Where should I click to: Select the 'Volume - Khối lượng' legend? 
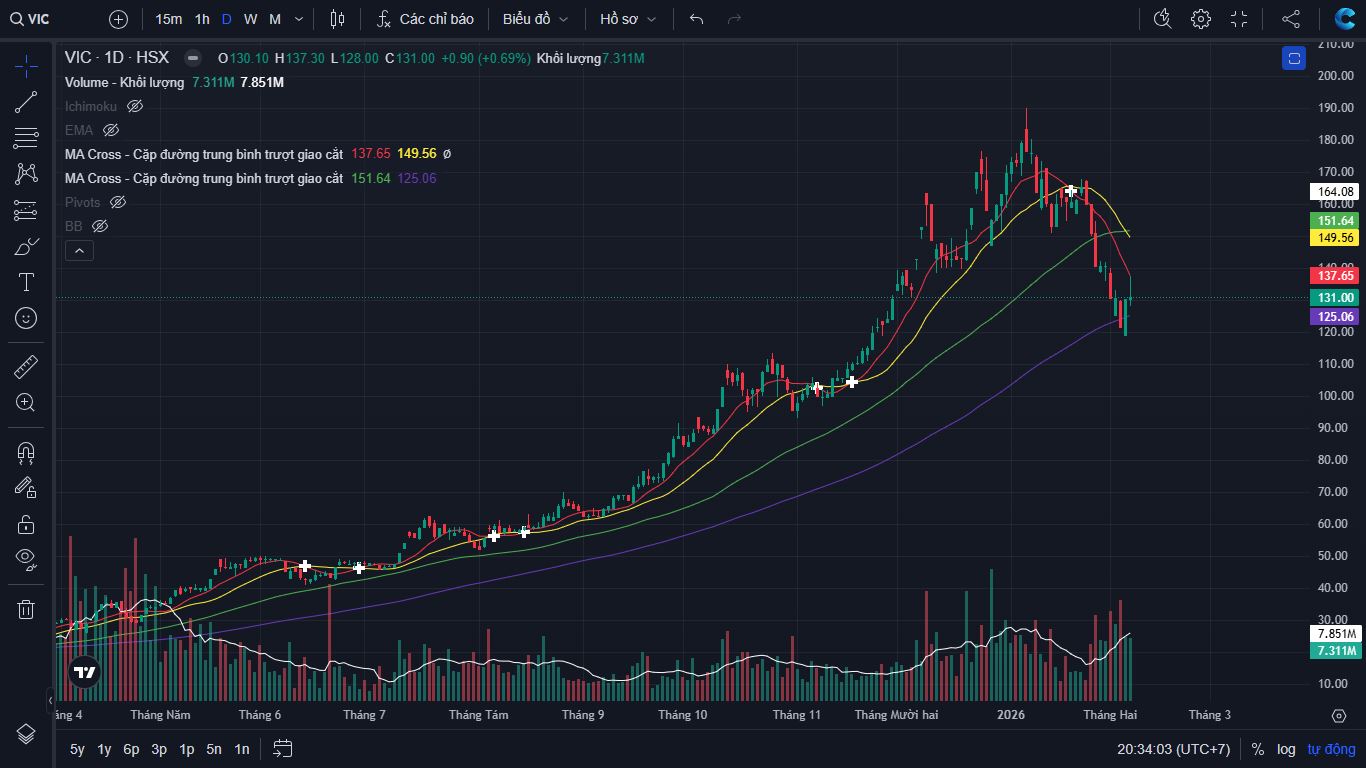tap(125, 82)
